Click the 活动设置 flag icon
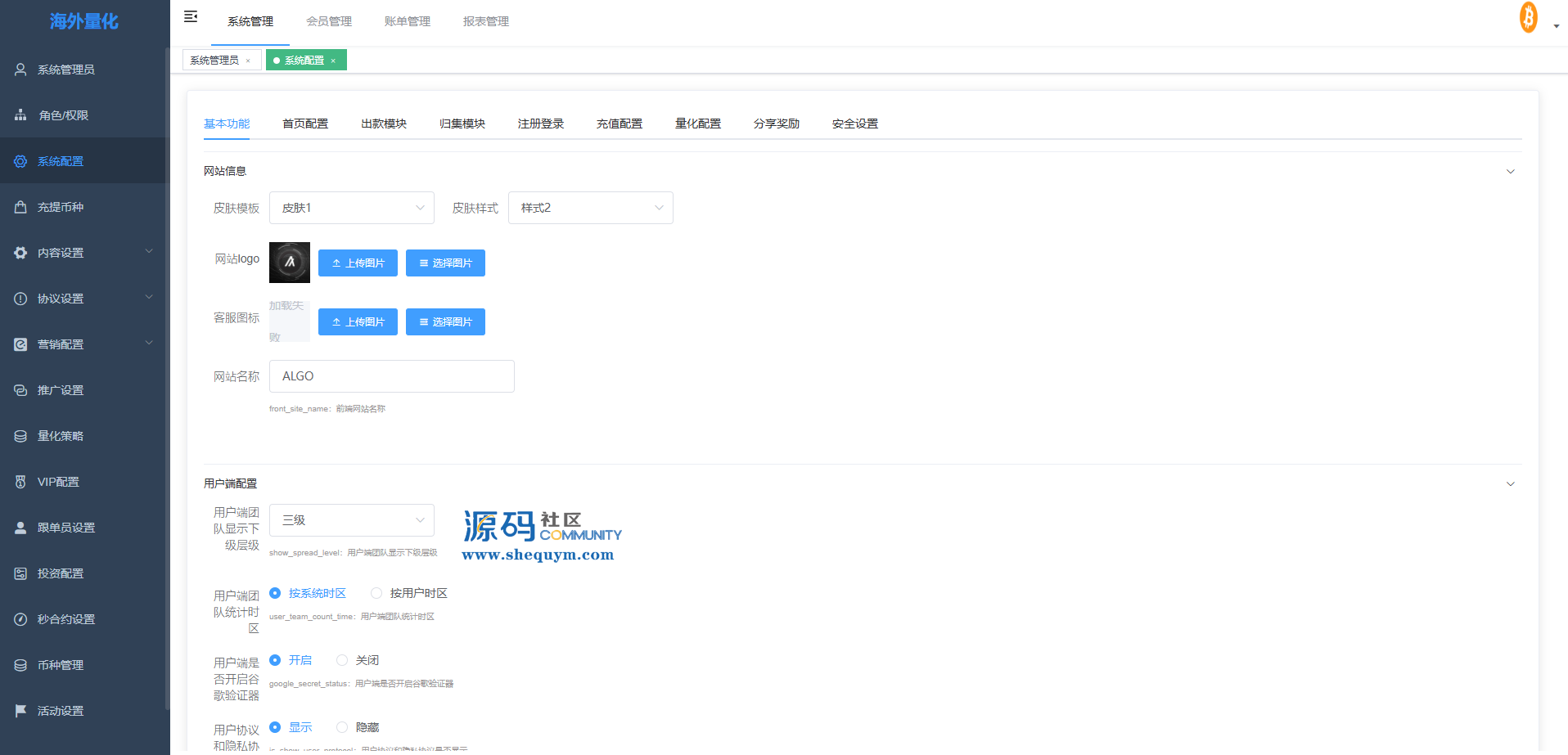The width and height of the screenshot is (1568, 755). (x=20, y=711)
